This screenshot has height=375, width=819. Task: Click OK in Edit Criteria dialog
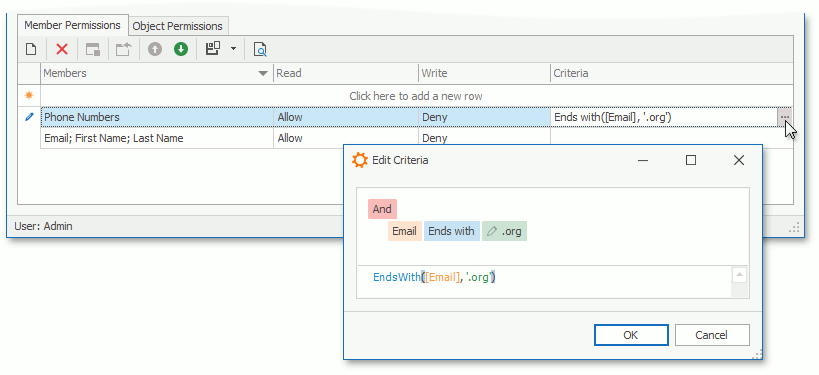(x=631, y=335)
